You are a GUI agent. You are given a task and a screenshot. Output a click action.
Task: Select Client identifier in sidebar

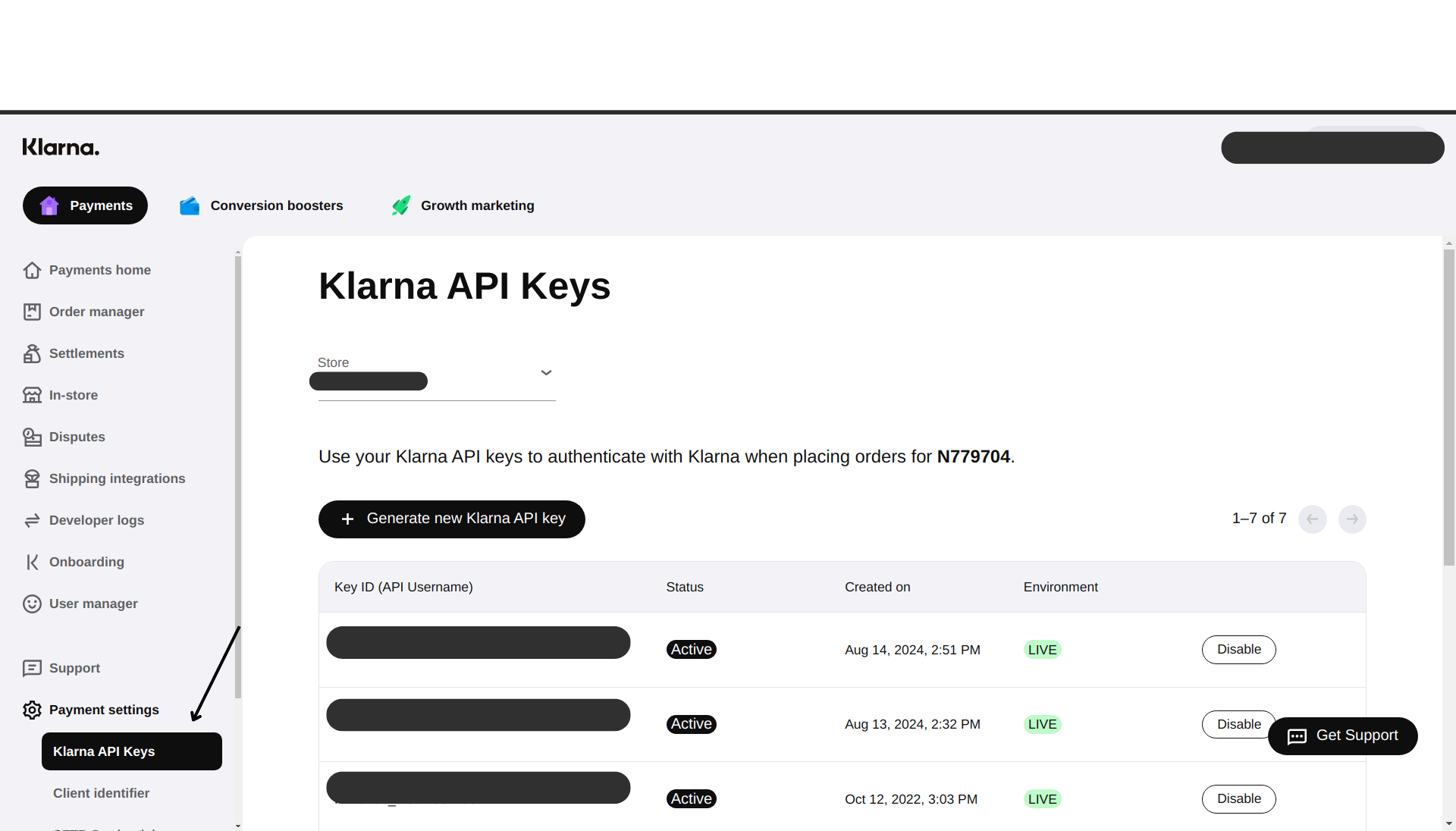coord(101,793)
